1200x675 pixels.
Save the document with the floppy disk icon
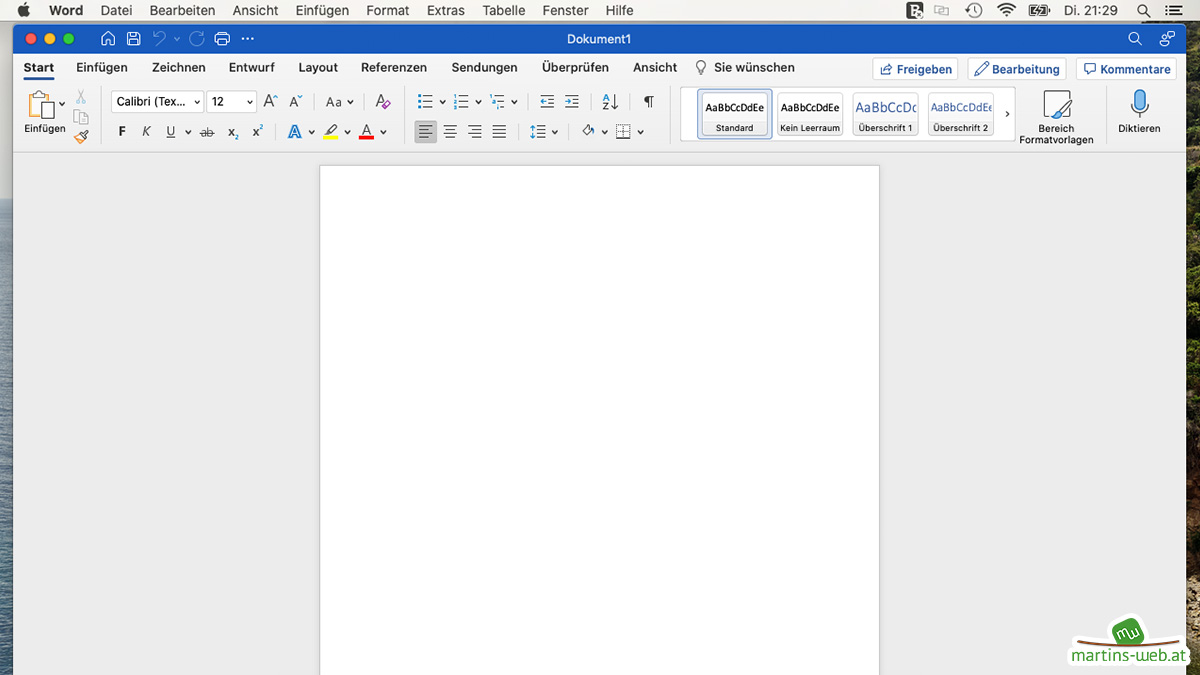coord(133,39)
